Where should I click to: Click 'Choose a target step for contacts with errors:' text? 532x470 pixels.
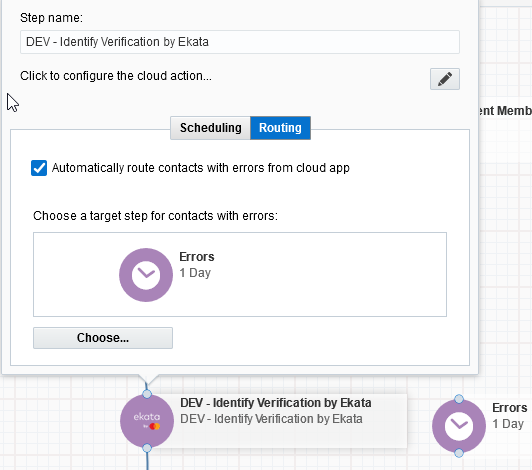pyautogui.click(x=155, y=216)
